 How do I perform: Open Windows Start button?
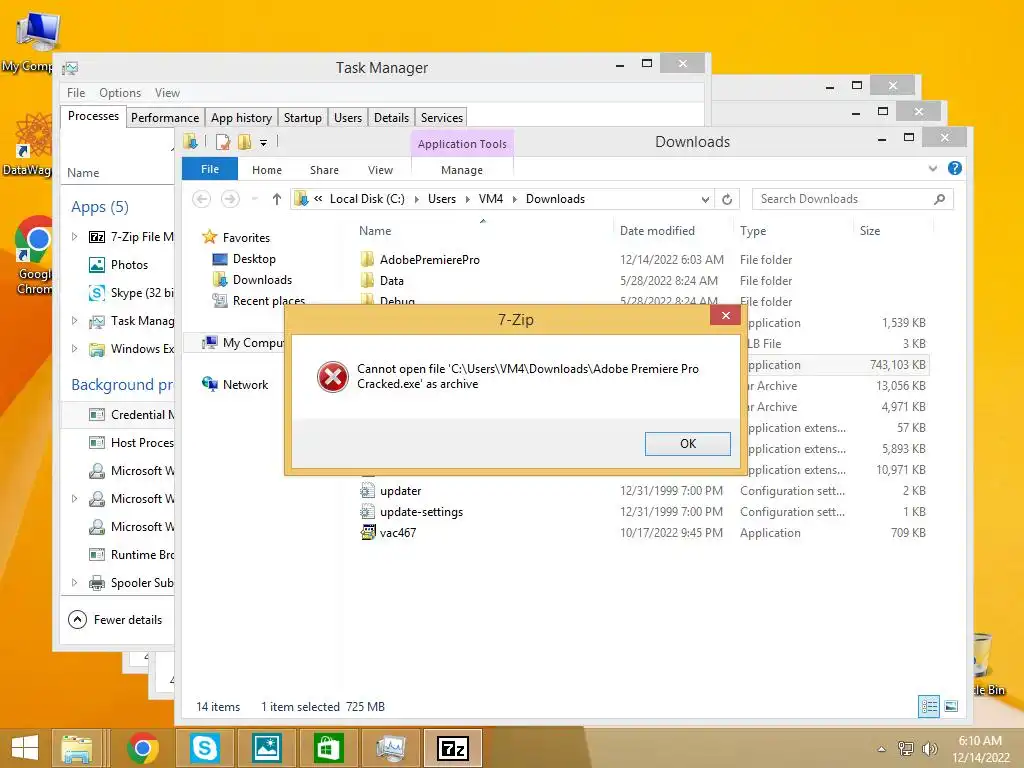[25, 748]
